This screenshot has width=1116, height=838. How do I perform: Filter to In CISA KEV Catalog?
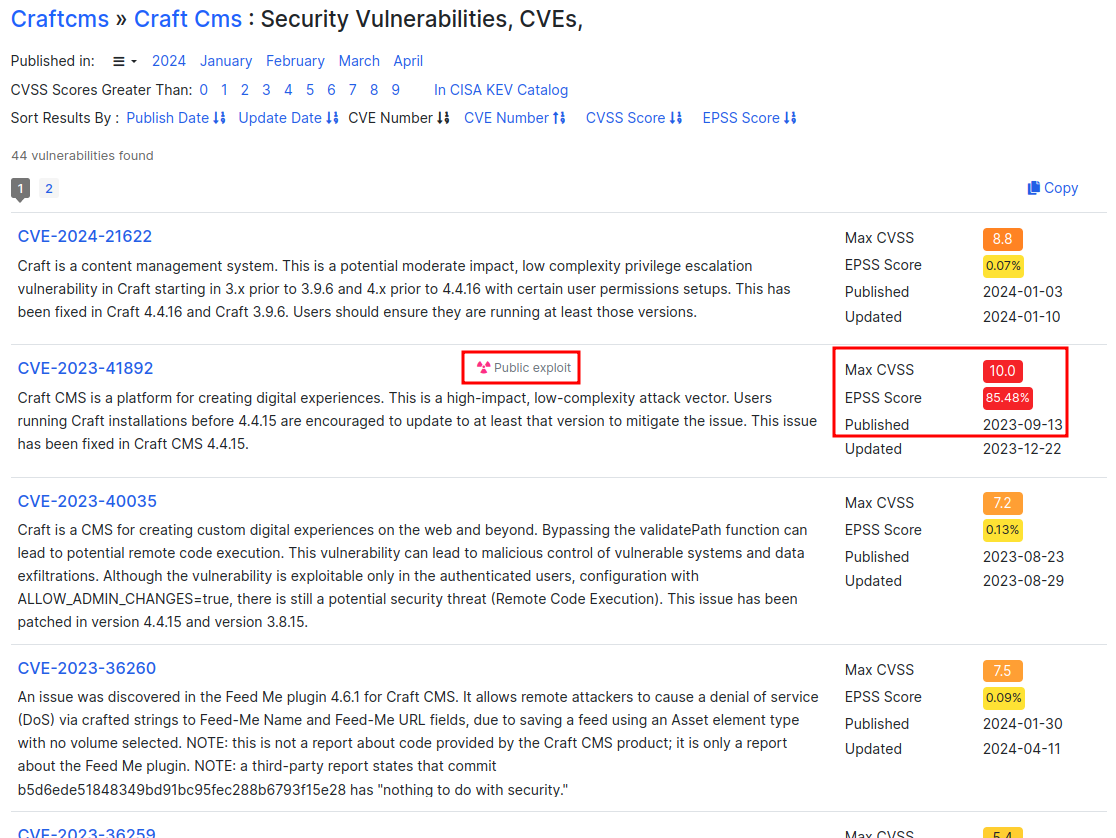[x=500, y=90]
